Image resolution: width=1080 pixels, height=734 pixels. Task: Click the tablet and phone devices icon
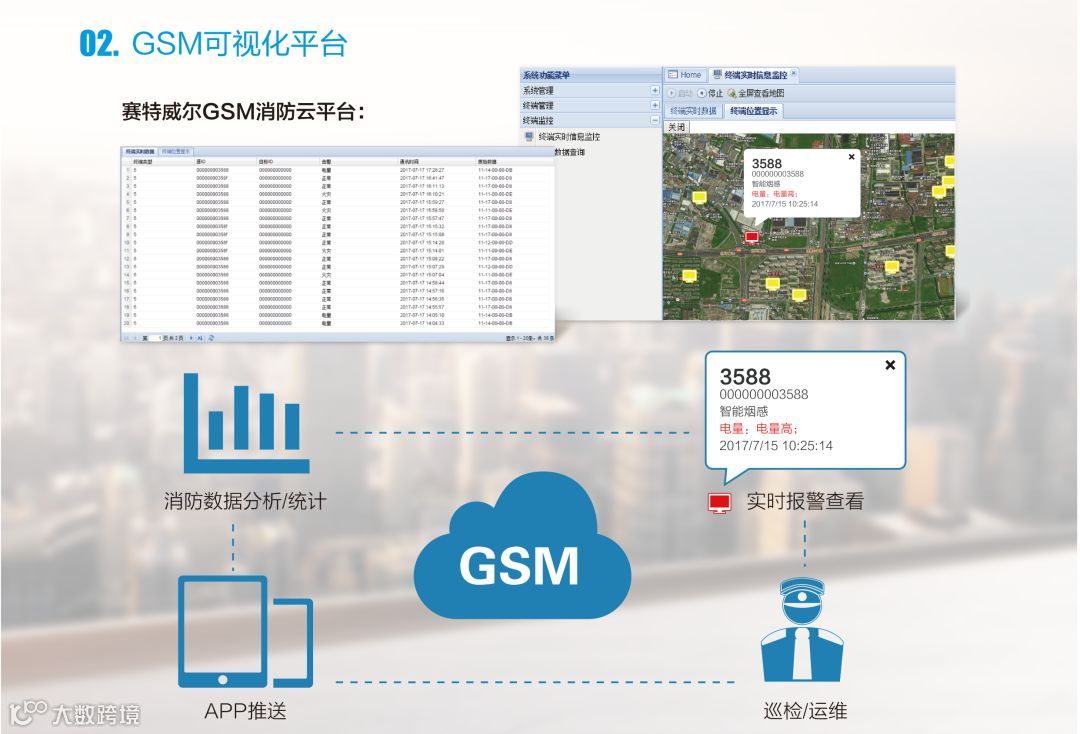[x=246, y=632]
